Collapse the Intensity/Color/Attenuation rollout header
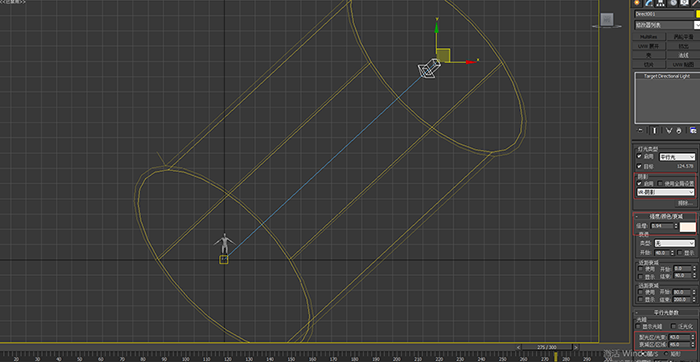 coord(666,216)
